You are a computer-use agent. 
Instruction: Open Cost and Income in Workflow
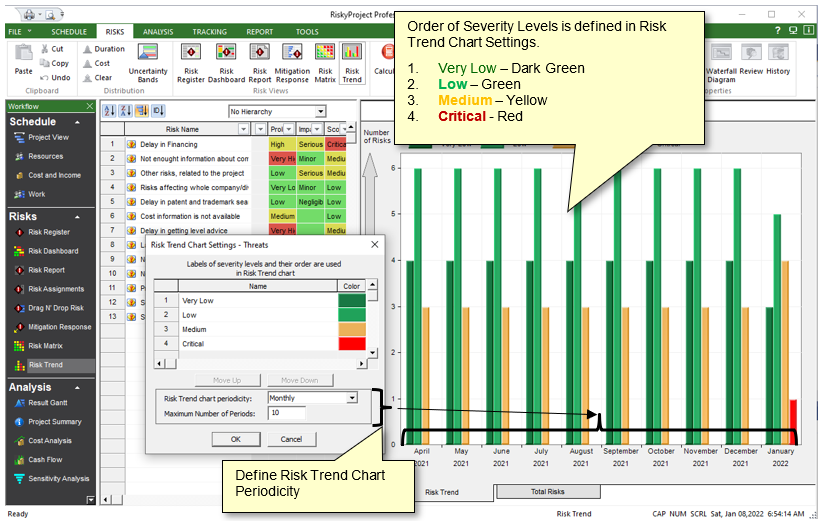click(x=48, y=175)
